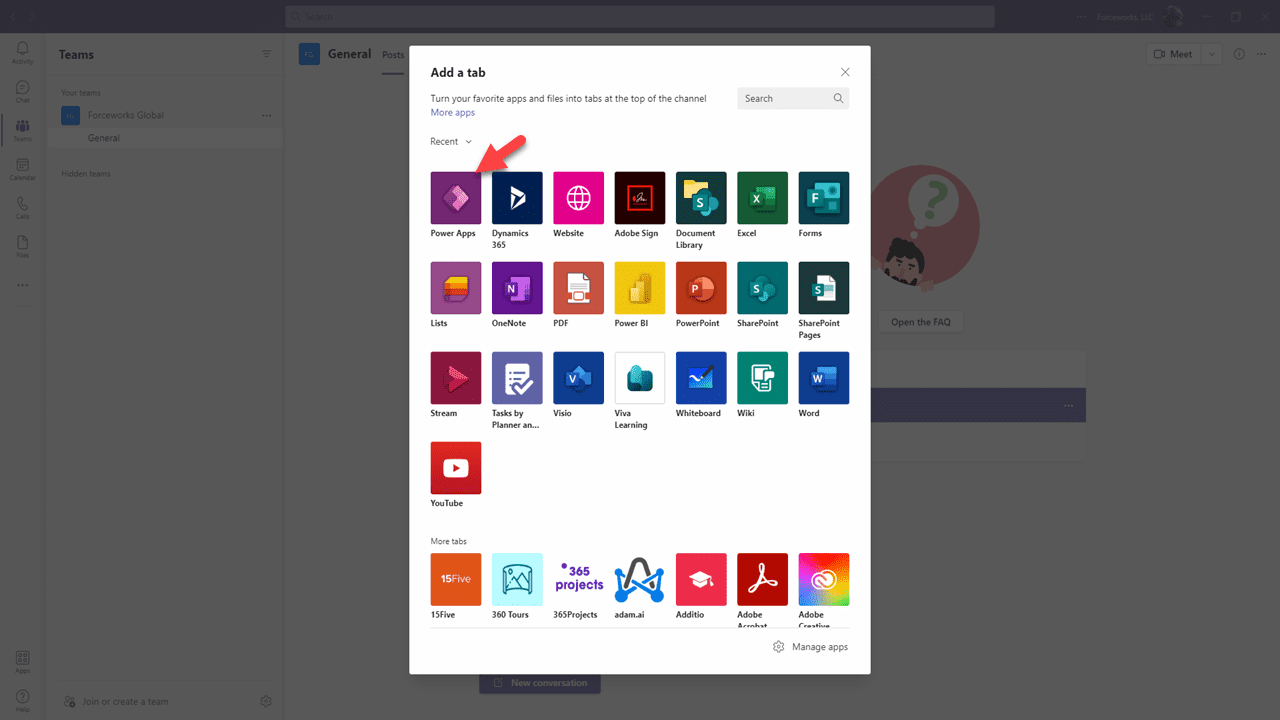Image resolution: width=1280 pixels, height=720 pixels.
Task: Select the Power Apps tile
Action: click(455, 197)
